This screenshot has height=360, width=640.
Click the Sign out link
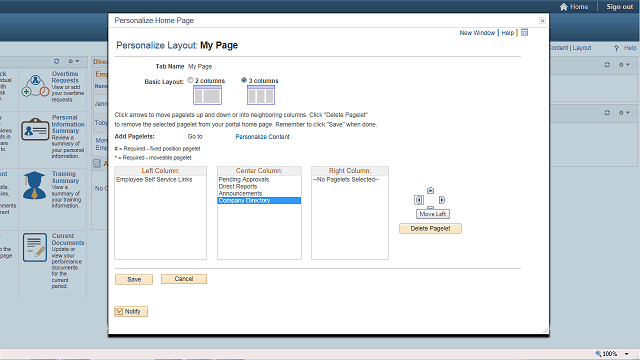(619, 7)
